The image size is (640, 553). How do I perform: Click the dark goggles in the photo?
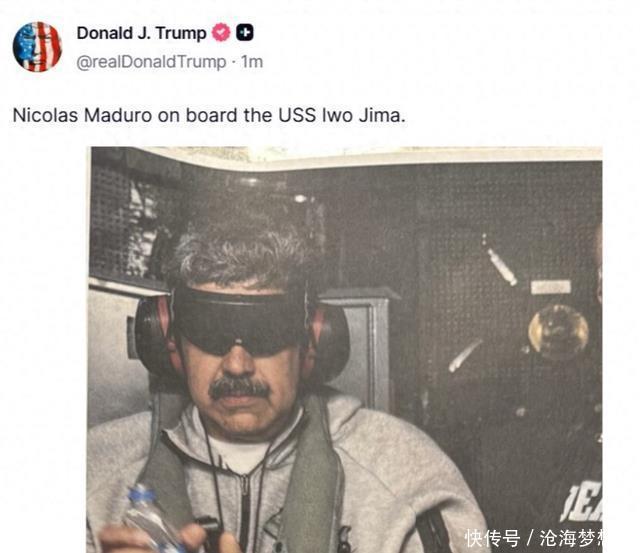tap(239, 322)
